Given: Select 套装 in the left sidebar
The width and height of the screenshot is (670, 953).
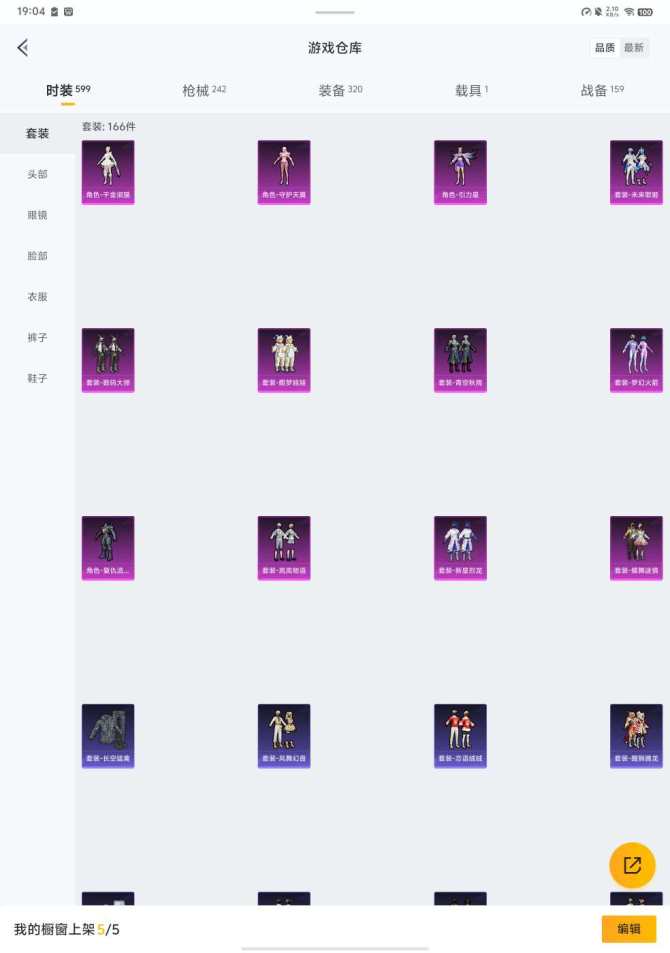Looking at the screenshot, I should (x=37, y=133).
